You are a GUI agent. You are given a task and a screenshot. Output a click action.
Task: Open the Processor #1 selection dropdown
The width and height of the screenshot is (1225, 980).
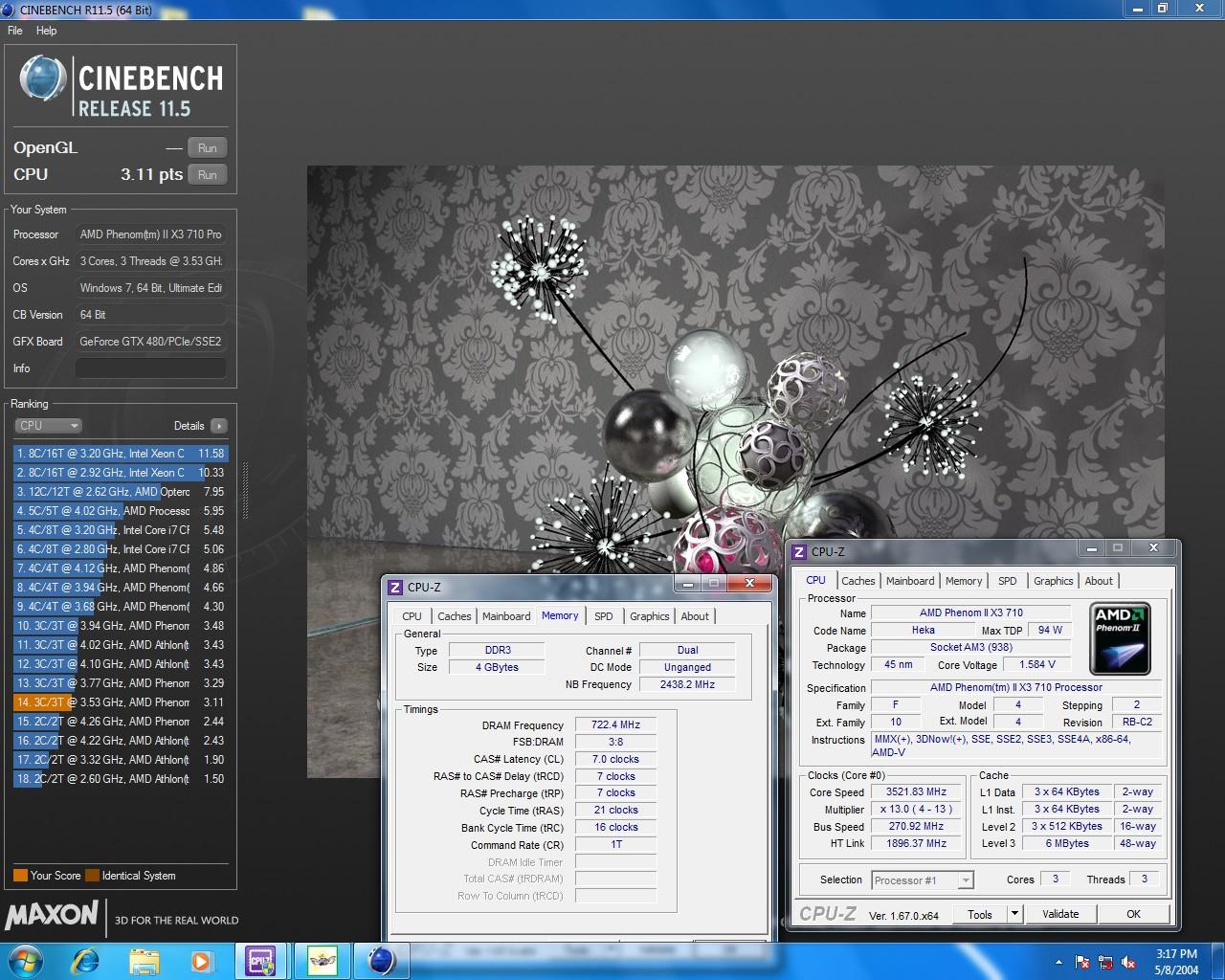(922, 880)
